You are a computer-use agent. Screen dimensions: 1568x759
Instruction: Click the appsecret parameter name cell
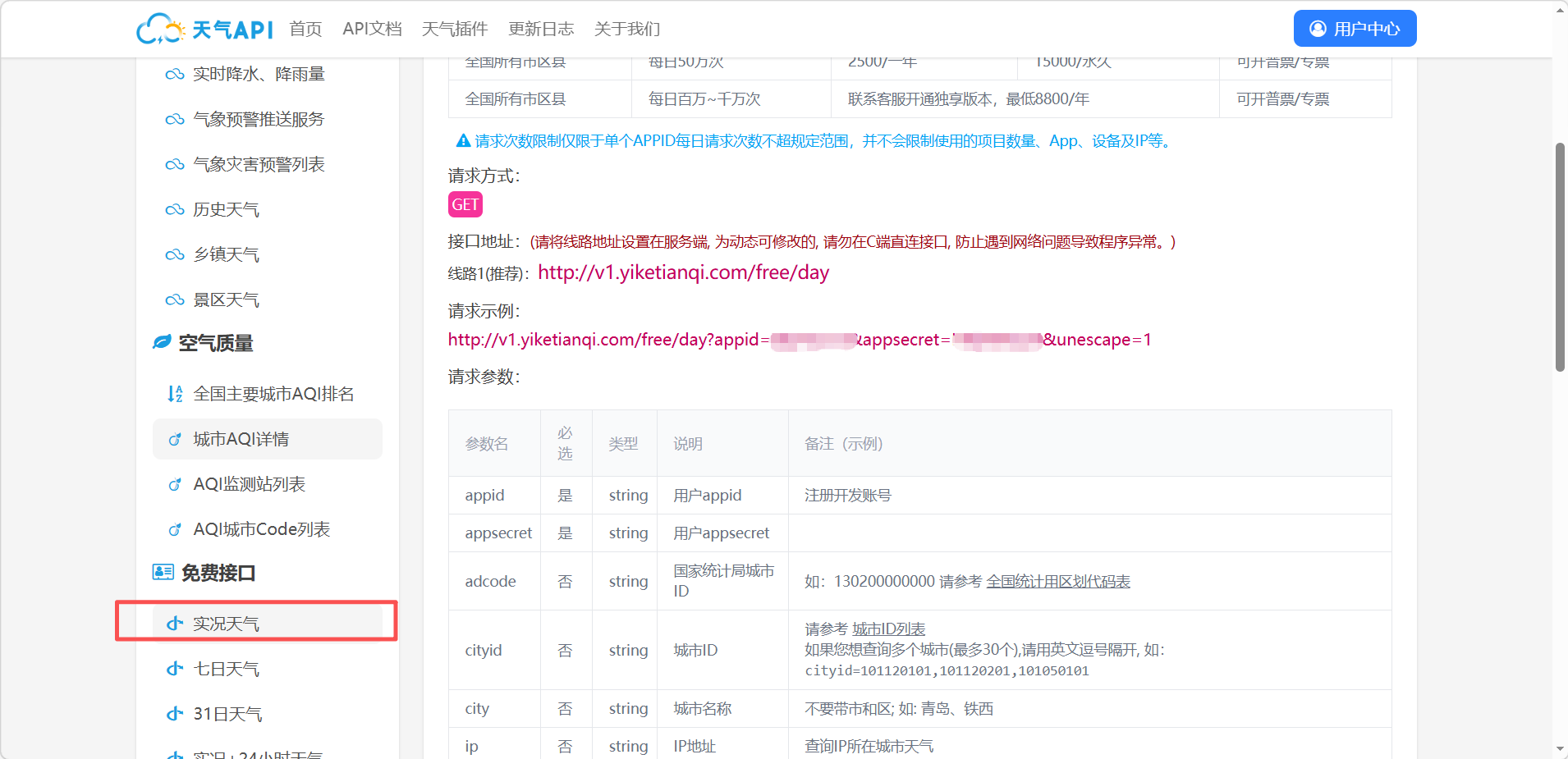[x=494, y=533]
